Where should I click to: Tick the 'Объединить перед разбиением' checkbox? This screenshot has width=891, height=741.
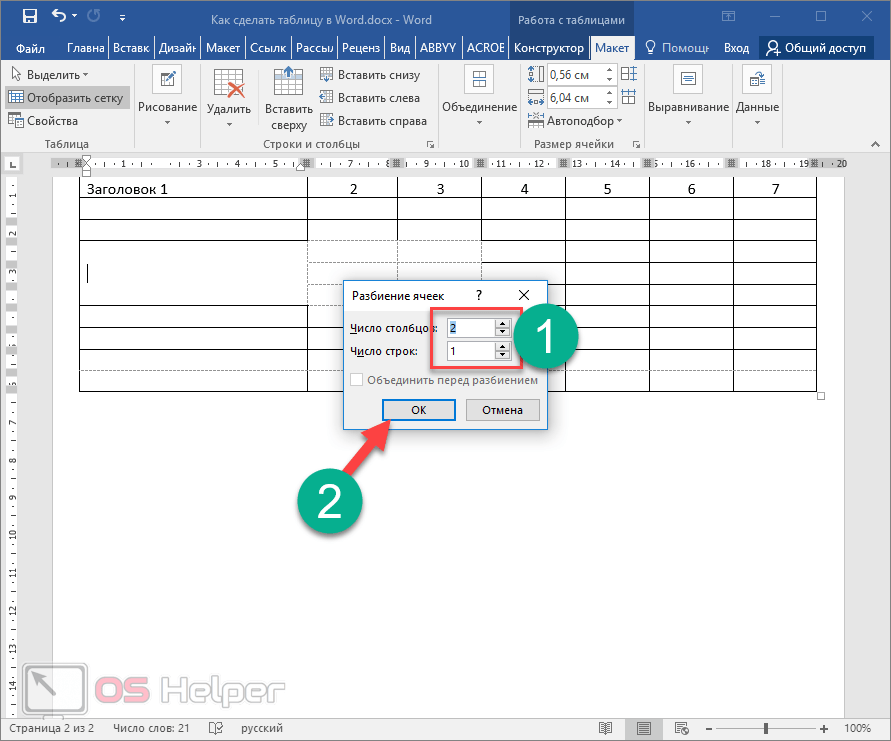click(x=357, y=380)
